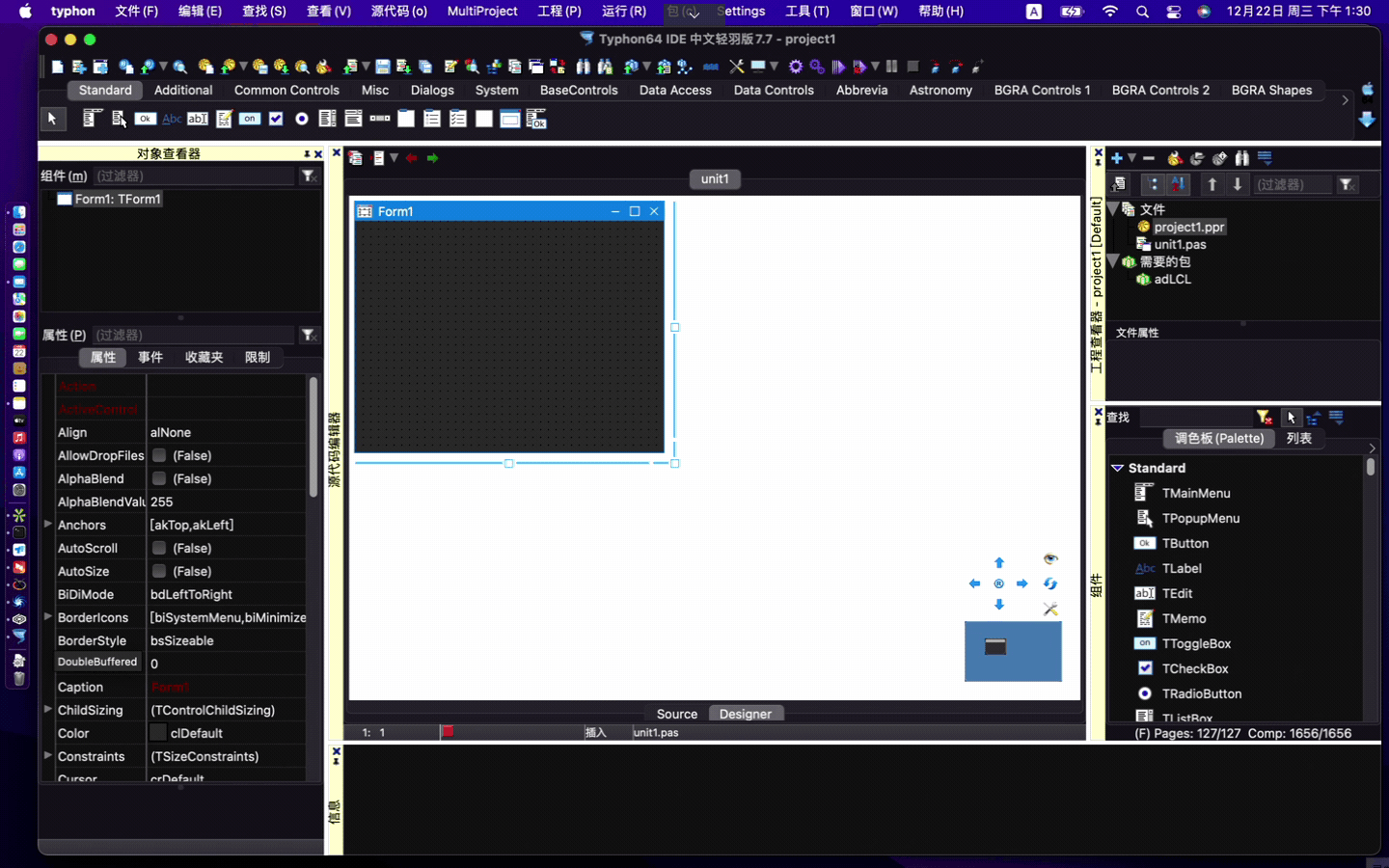
Task: Click the green forward arrow in source editor
Action: pos(432,158)
